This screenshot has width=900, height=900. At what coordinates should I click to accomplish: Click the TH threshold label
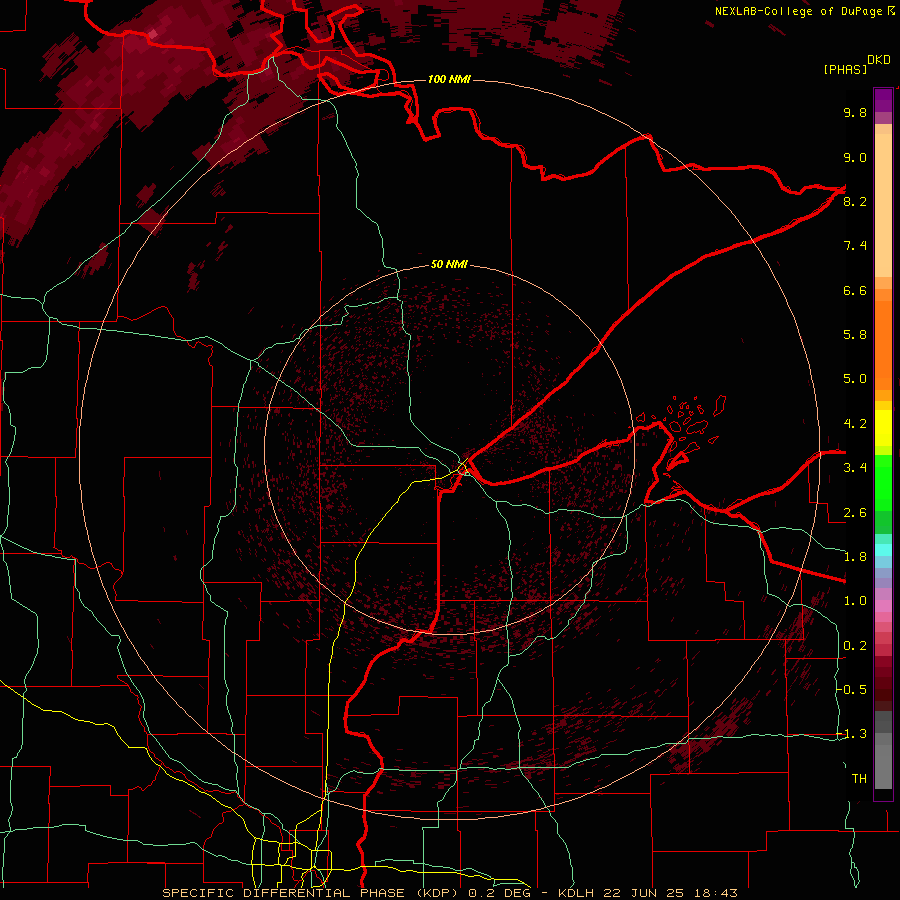point(859,778)
